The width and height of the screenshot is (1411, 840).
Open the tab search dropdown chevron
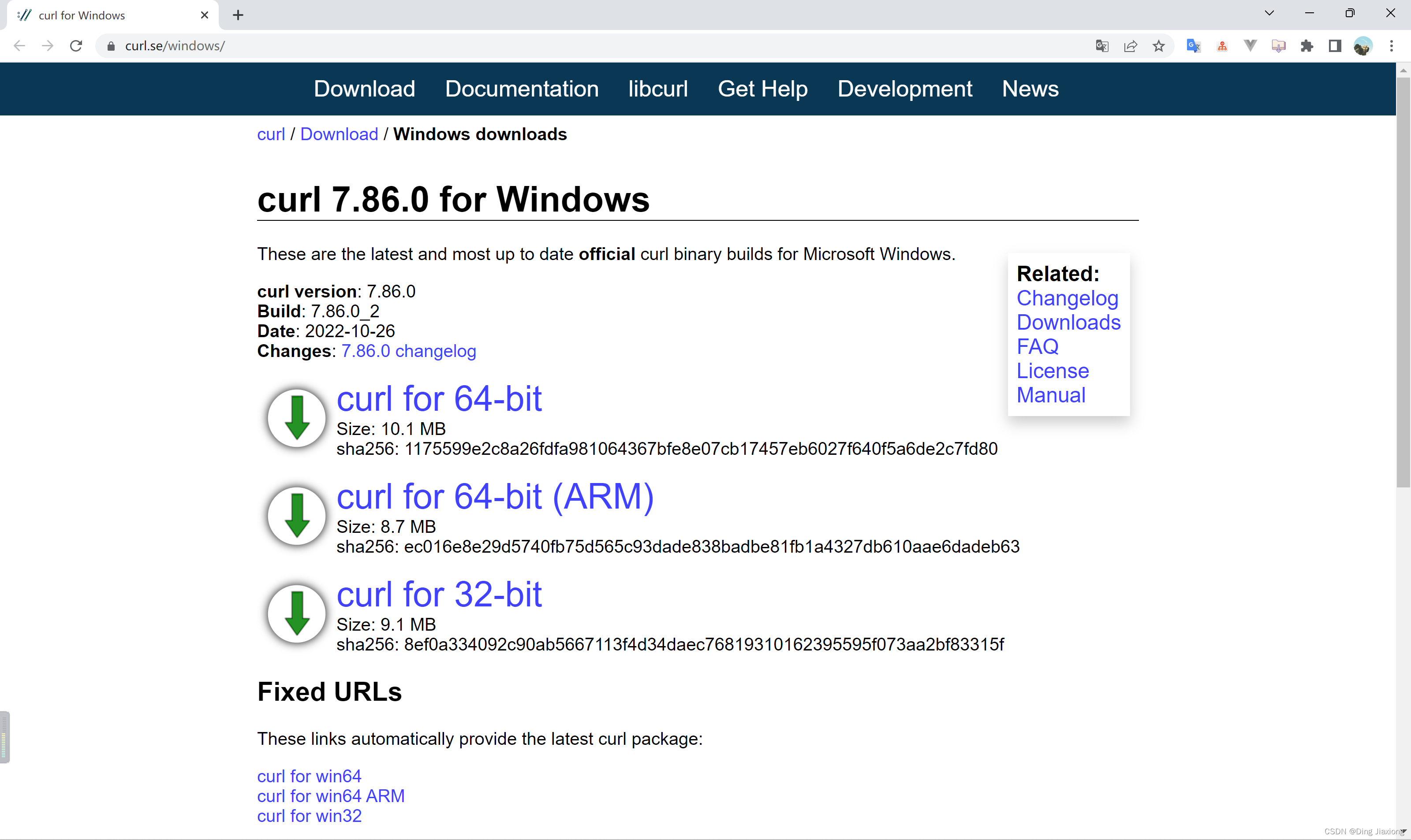click(1269, 13)
